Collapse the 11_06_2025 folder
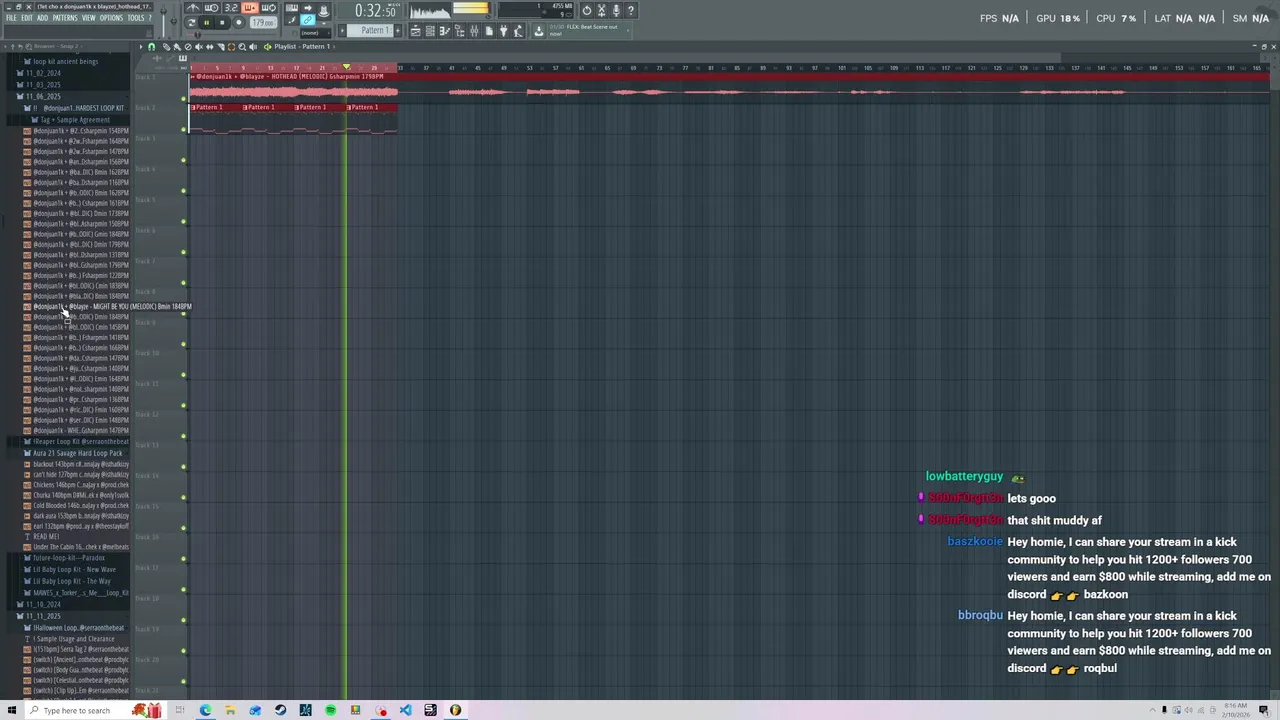The width and height of the screenshot is (1280, 720). 42,96
